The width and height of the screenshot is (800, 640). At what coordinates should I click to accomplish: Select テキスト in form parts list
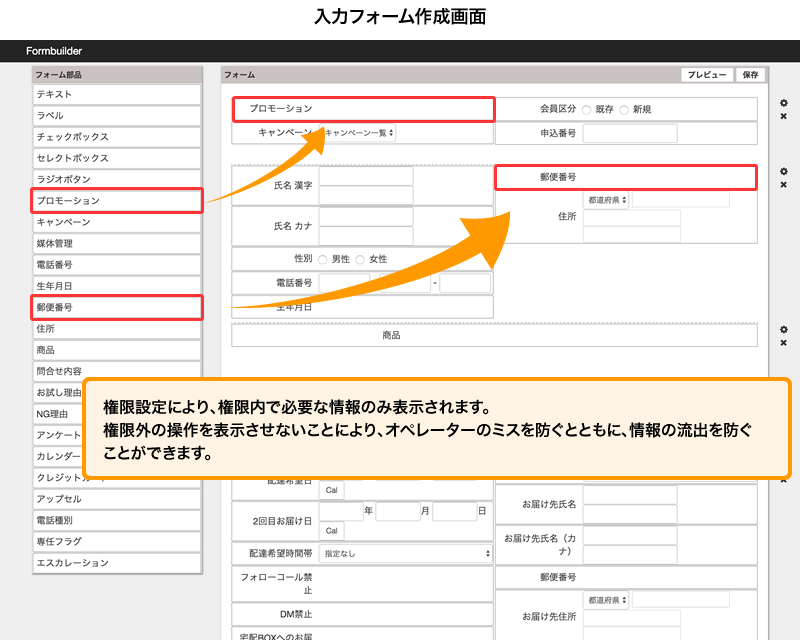[117, 94]
